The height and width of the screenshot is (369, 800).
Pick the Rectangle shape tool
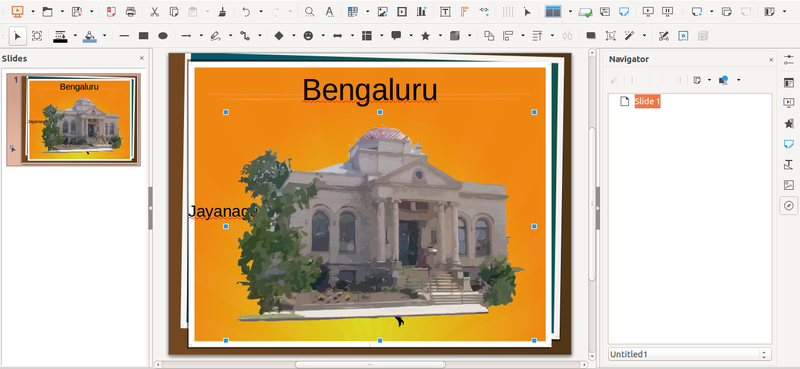pos(143,36)
